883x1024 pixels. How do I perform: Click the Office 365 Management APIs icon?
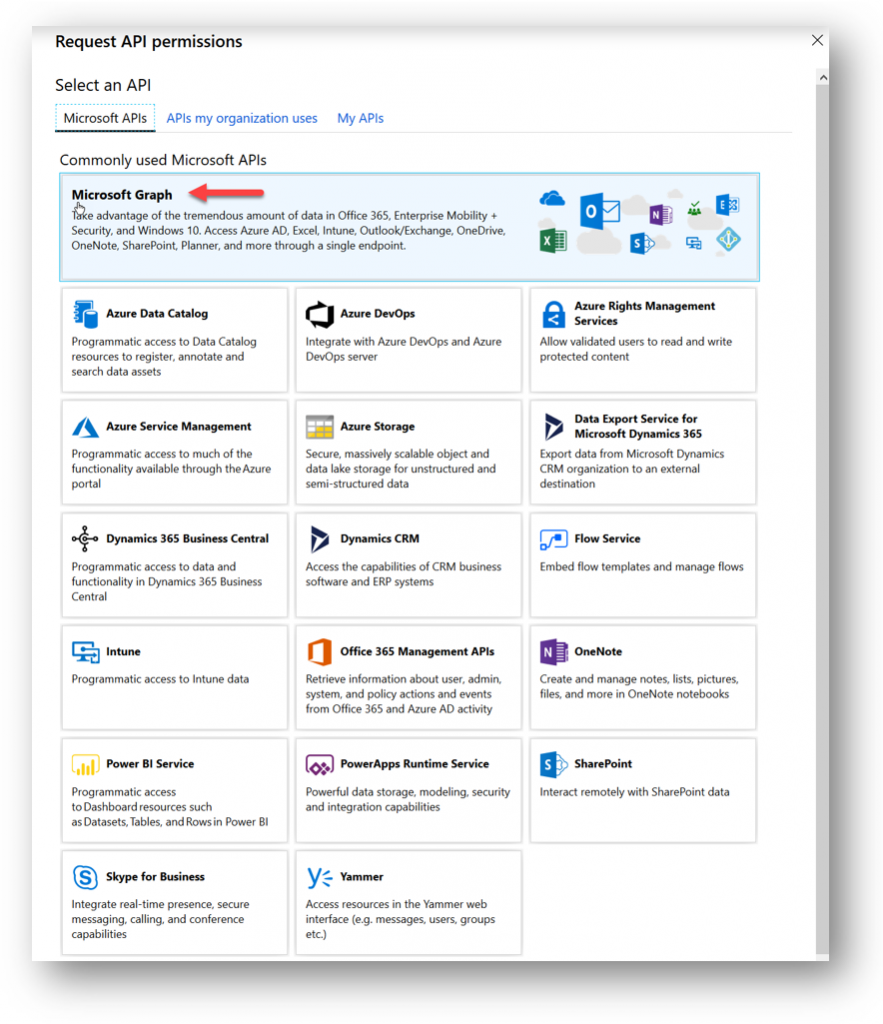(x=319, y=652)
